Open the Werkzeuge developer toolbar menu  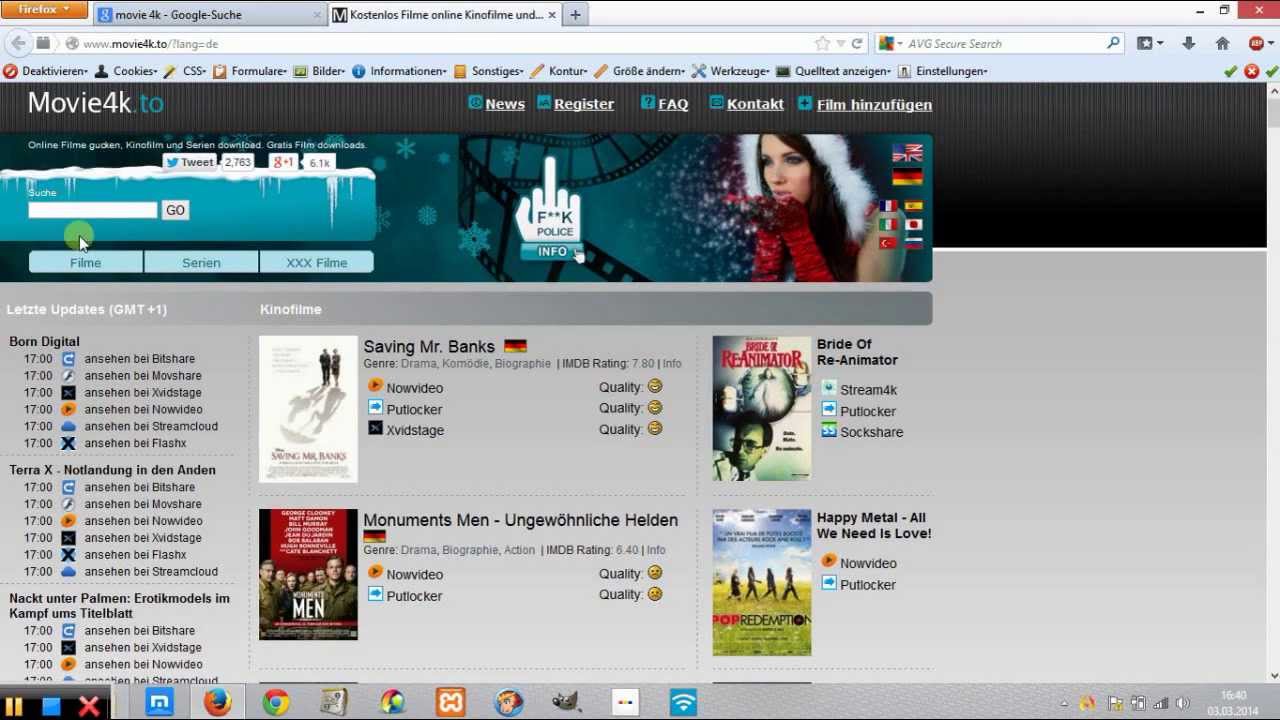click(x=732, y=71)
